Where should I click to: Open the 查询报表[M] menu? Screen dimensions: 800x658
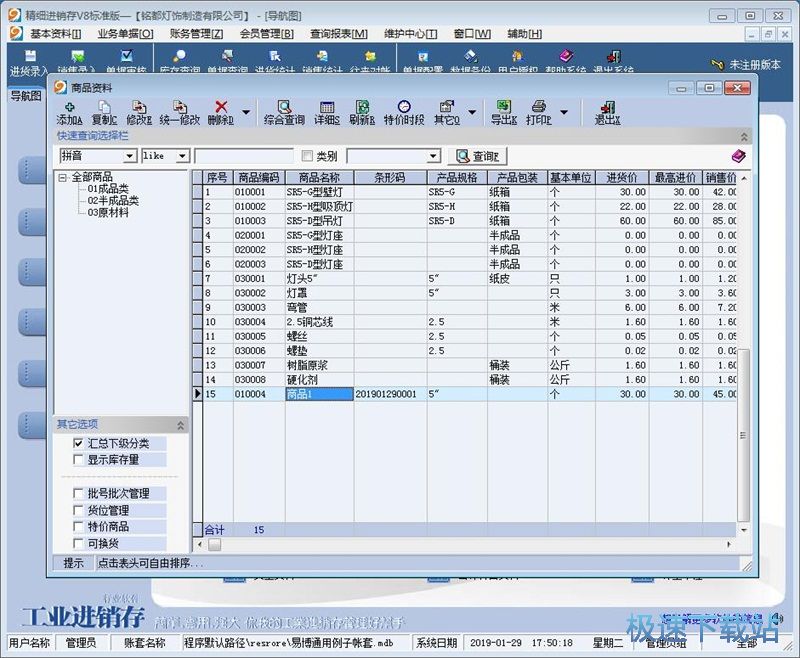[339, 34]
